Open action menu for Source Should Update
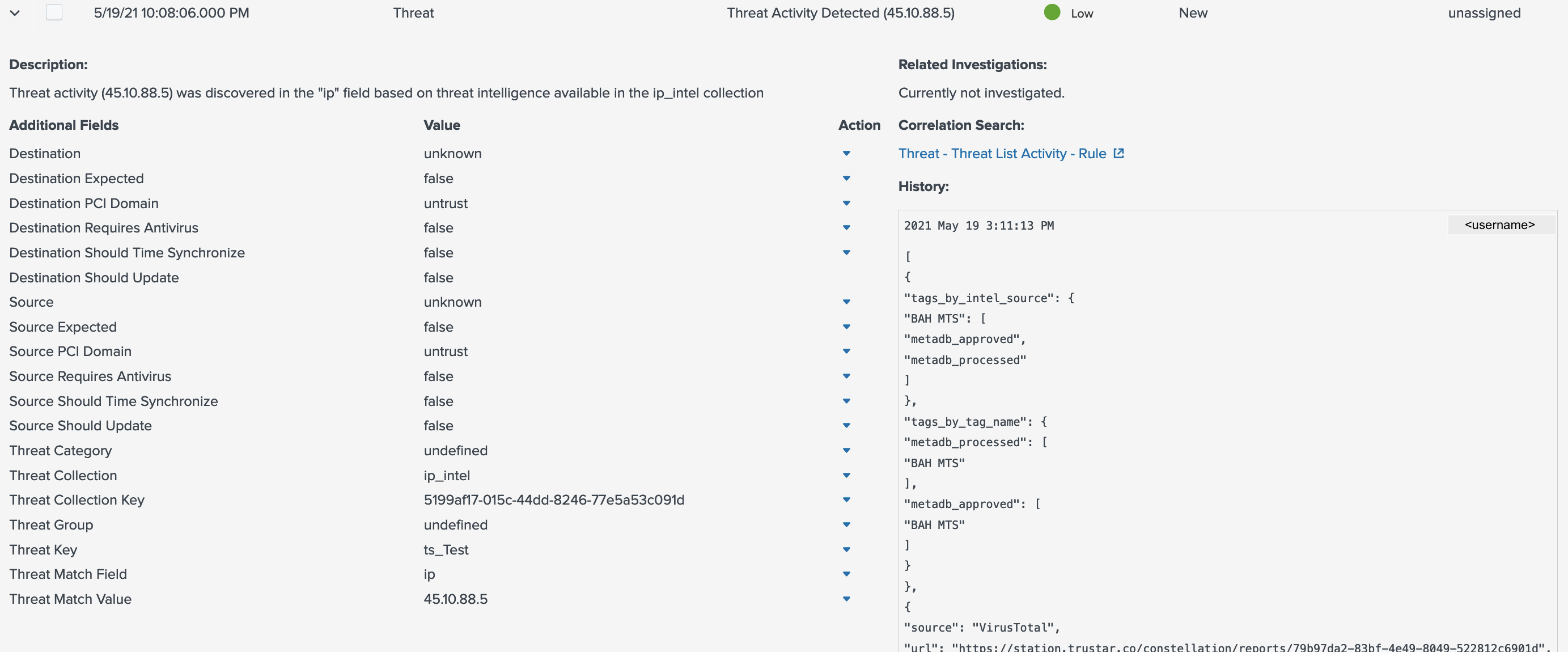Viewport: 1568px width, 652px height. [846, 426]
